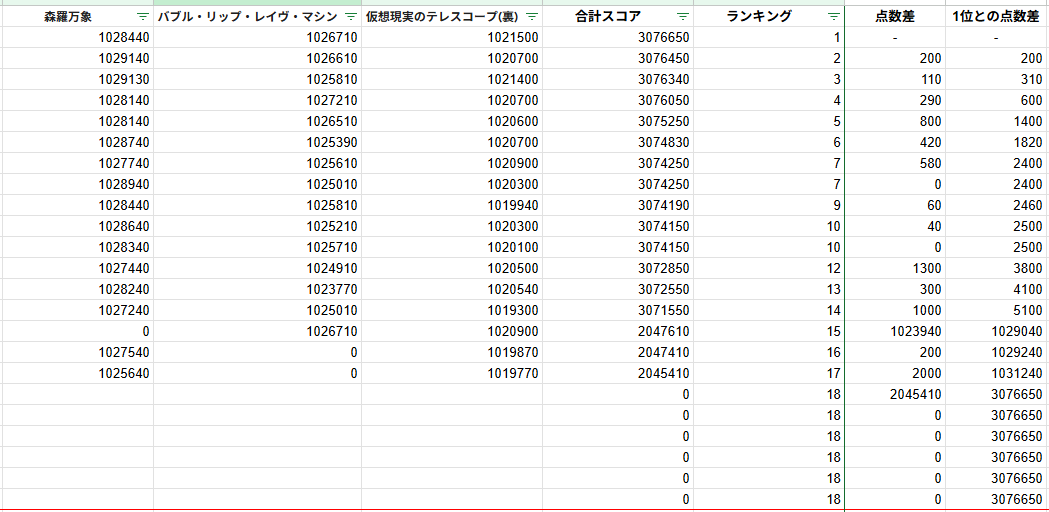Open the filter icon for 森羅万象 column
Screen dimensions: 1049x512
tap(142, 16)
